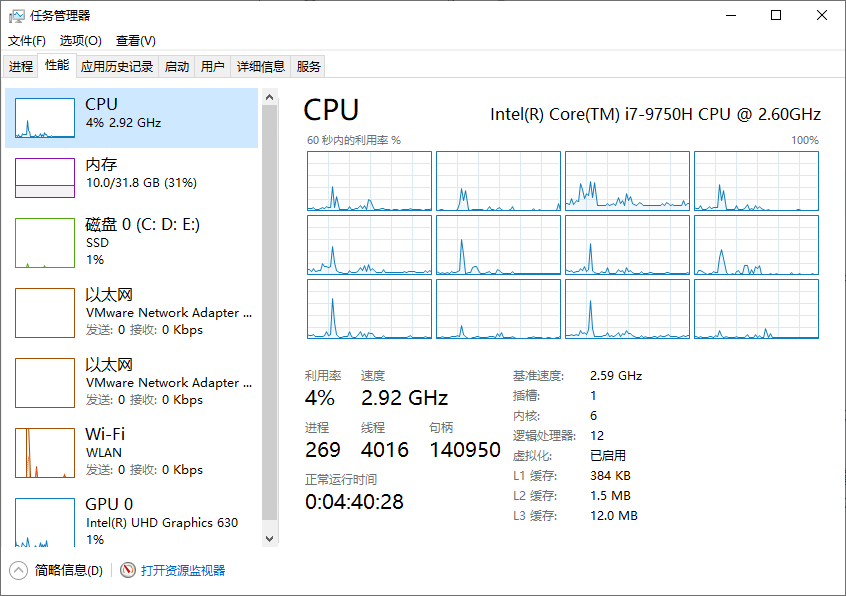Open the 文件(F) menu
The height and width of the screenshot is (596, 846).
27,40
